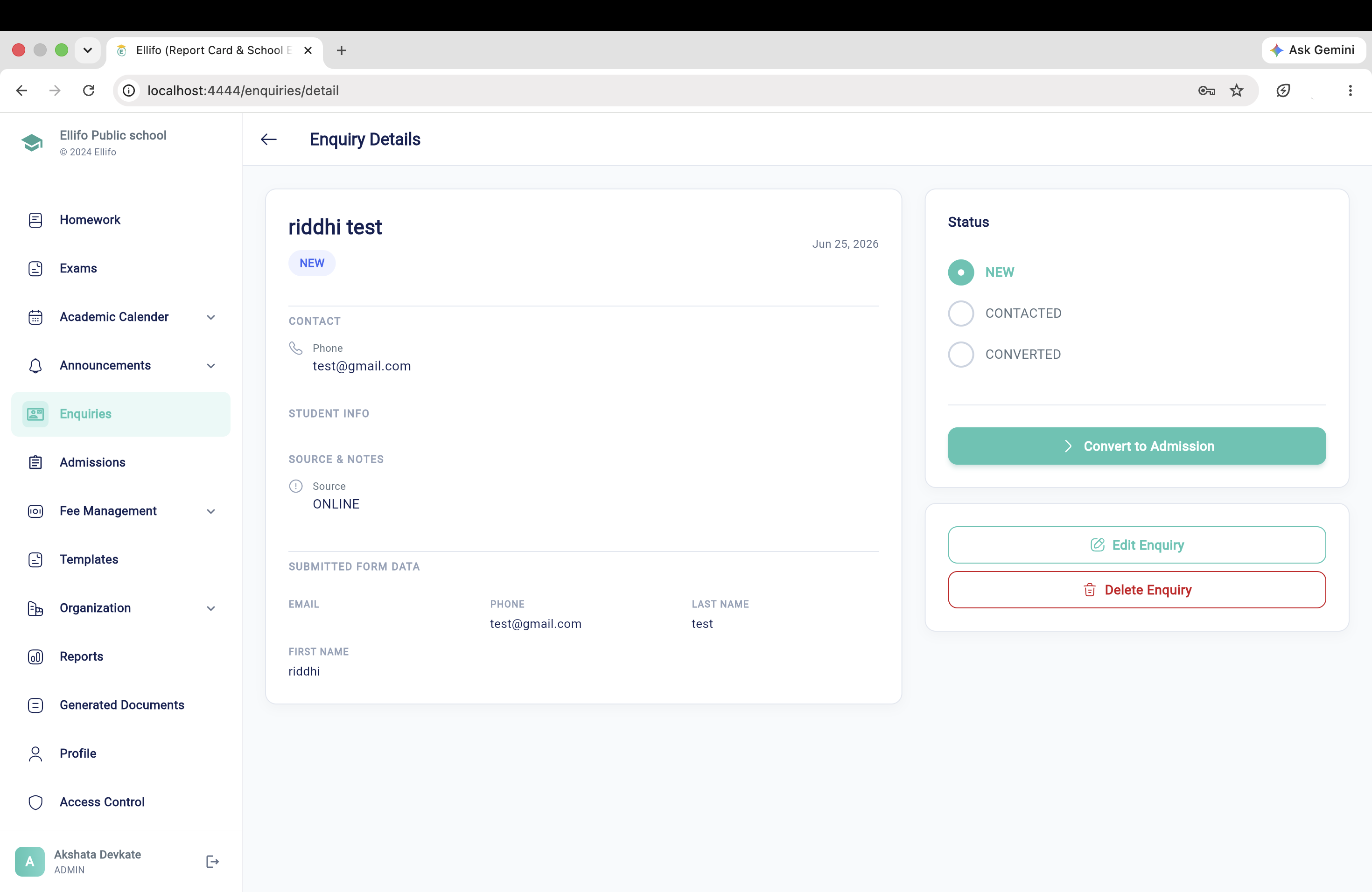Open Templates in the sidebar
The height and width of the screenshot is (892, 1372).
(120, 559)
